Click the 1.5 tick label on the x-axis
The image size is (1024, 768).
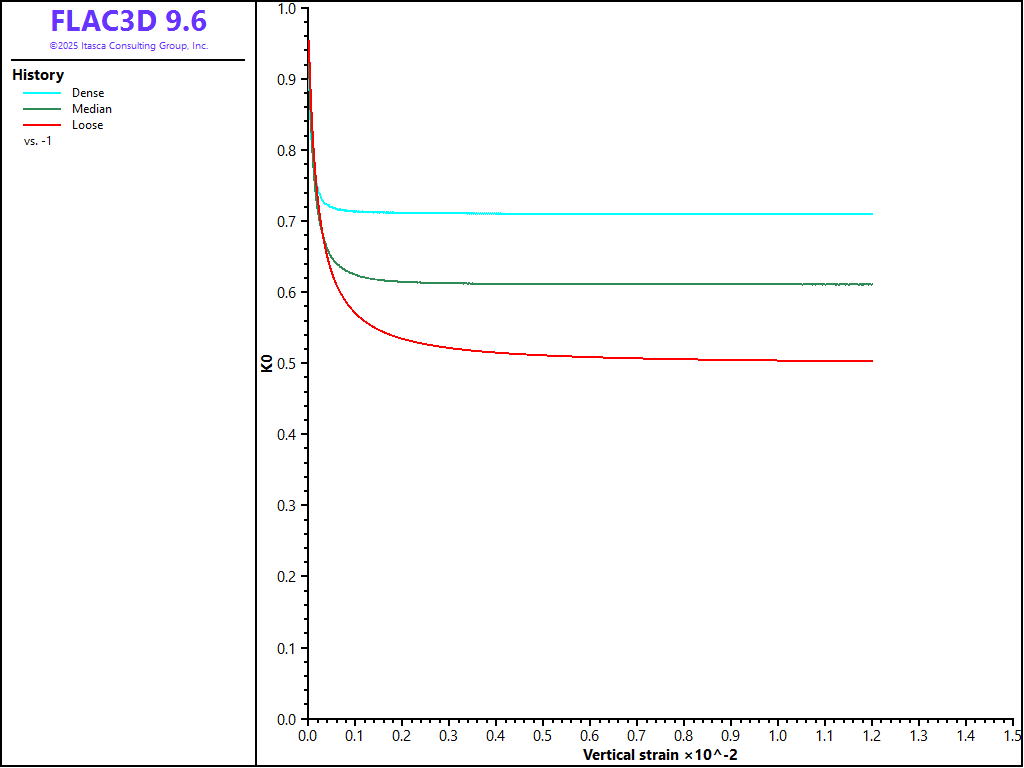click(1012, 735)
